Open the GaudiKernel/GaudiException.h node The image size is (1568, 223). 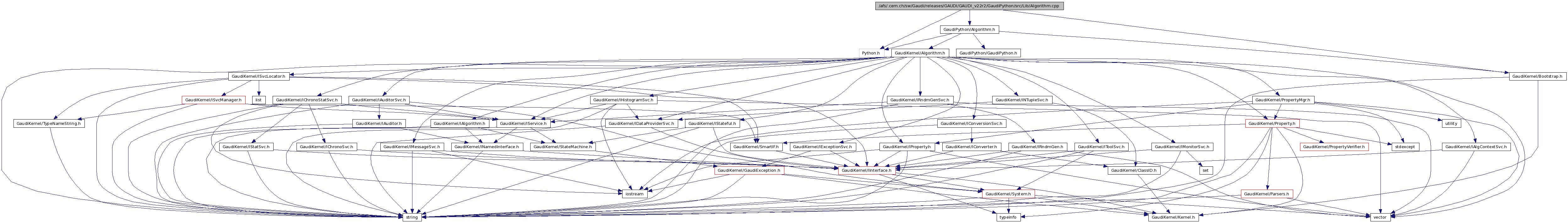pyautogui.click(x=748, y=170)
